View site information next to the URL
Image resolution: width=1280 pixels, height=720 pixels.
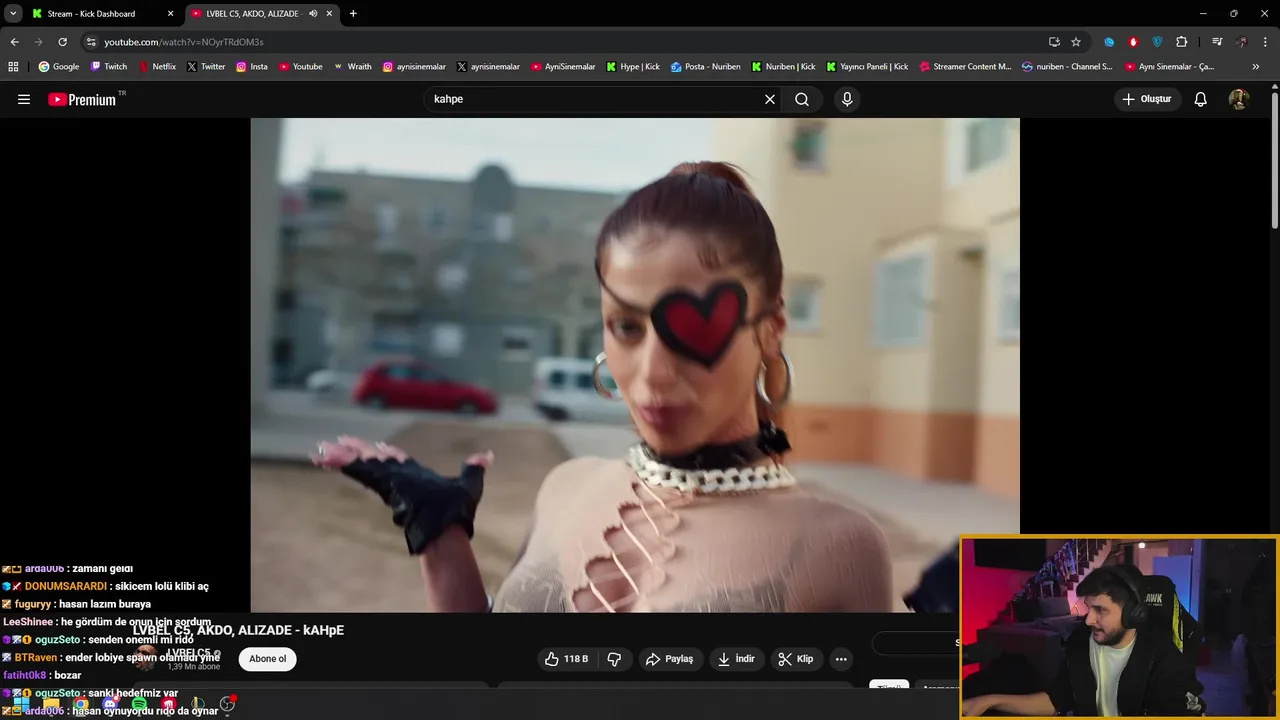coord(91,42)
